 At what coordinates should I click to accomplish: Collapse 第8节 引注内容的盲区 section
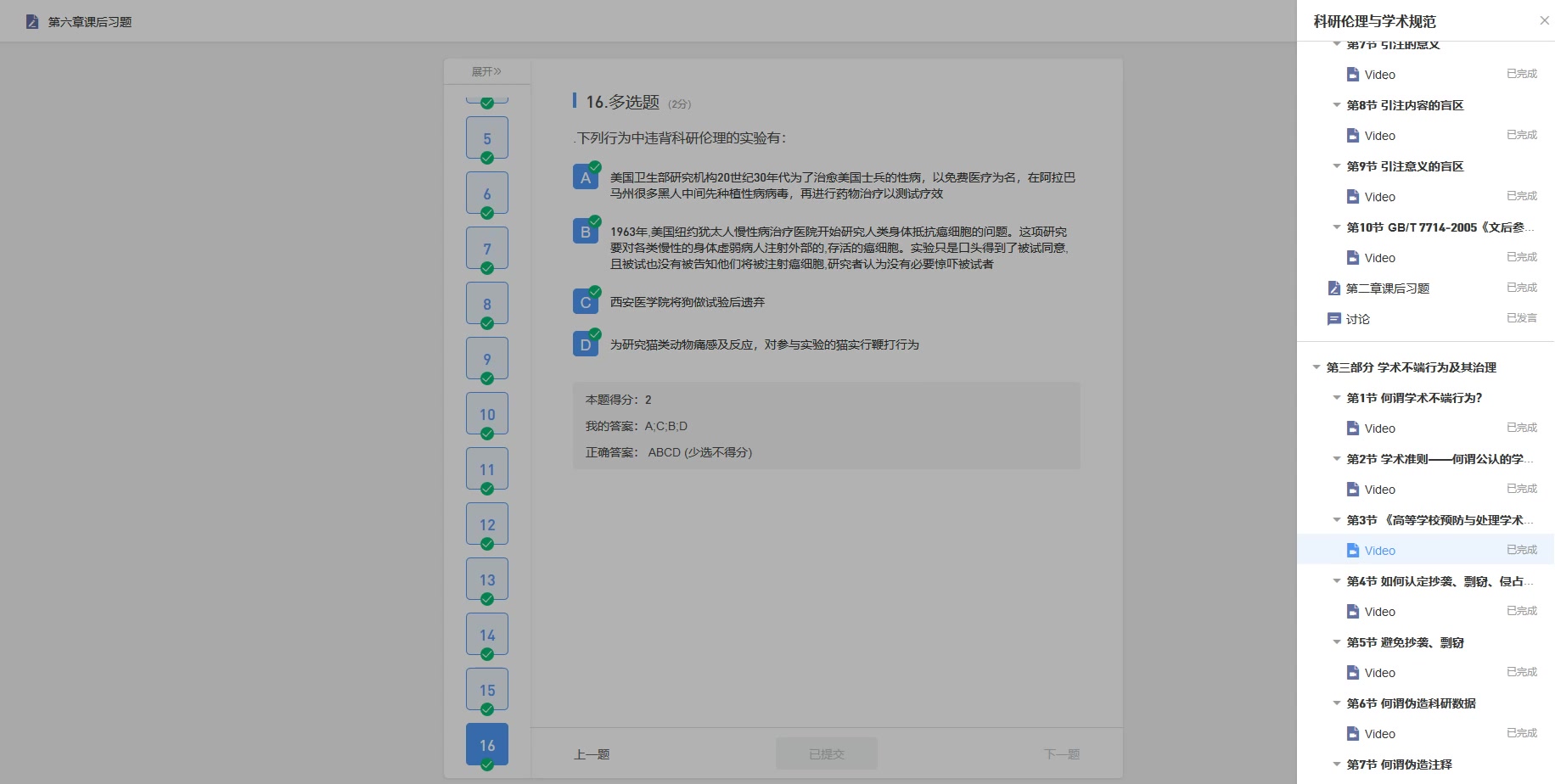[x=1337, y=105]
